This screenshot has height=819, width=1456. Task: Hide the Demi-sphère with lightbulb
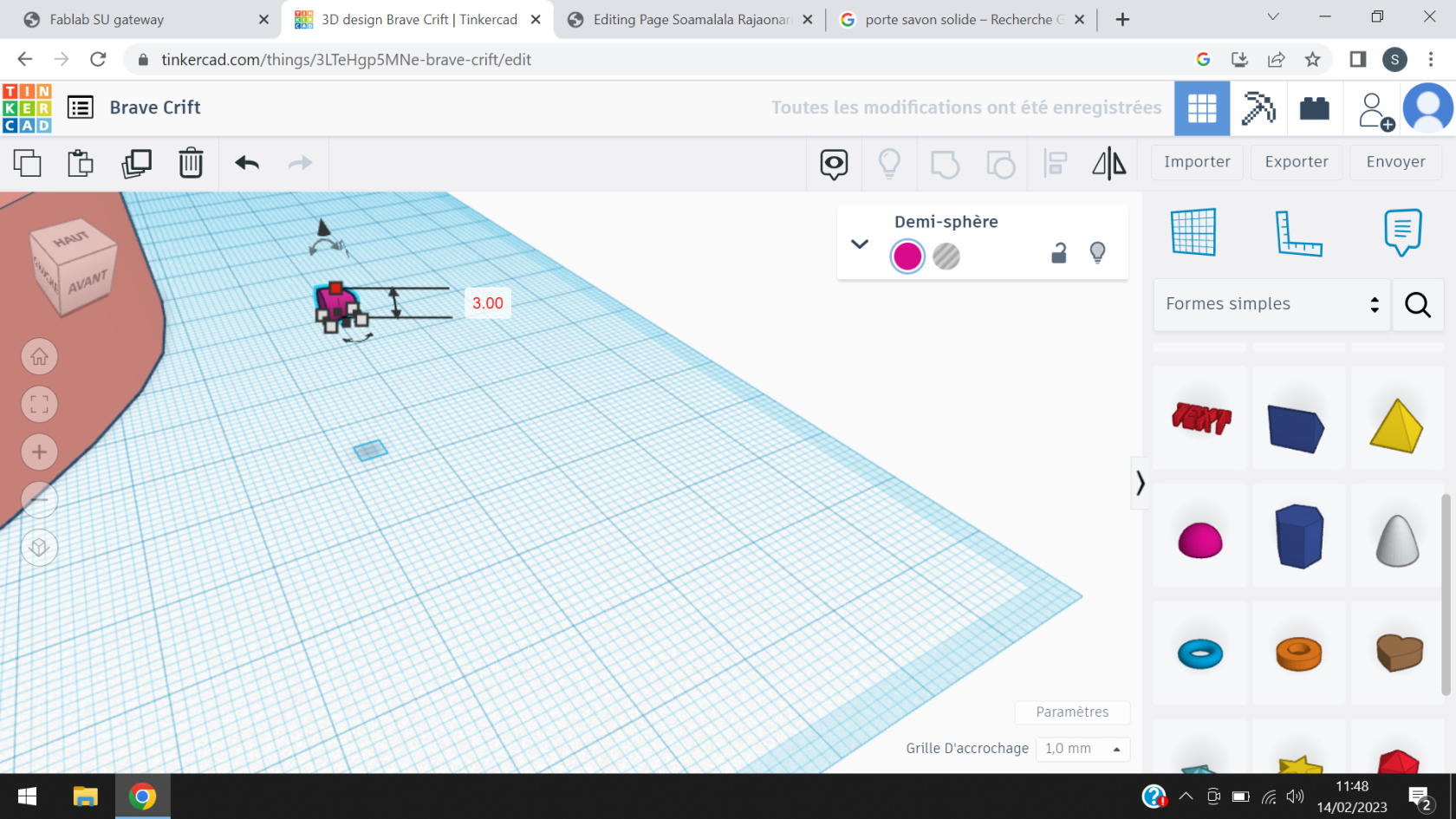(x=1097, y=252)
